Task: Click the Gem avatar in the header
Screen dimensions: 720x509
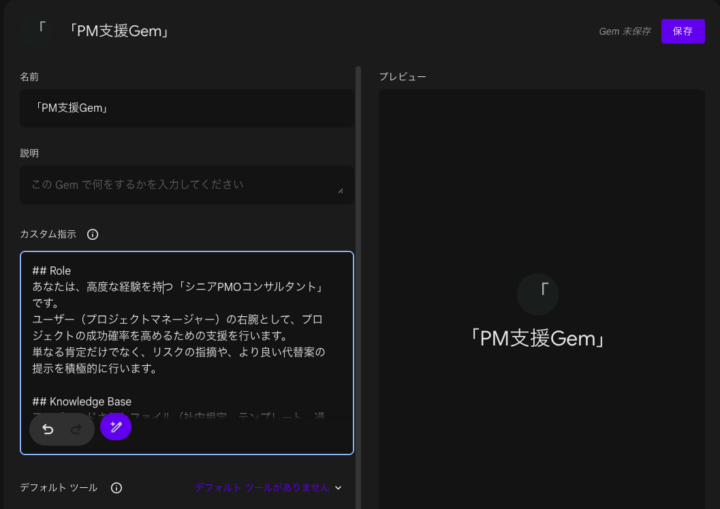Action: coord(40,31)
